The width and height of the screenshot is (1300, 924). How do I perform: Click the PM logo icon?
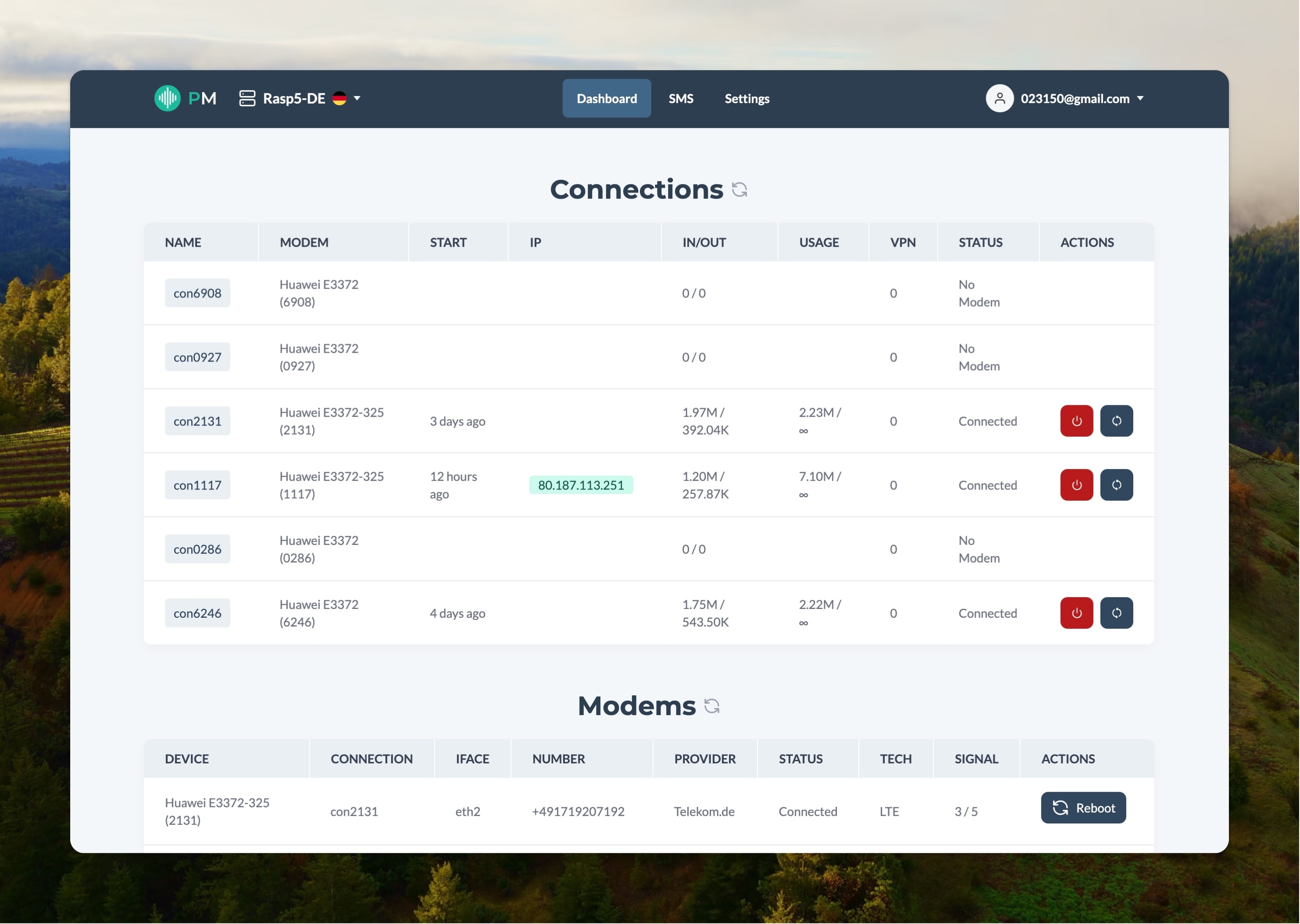pos(167,98)
